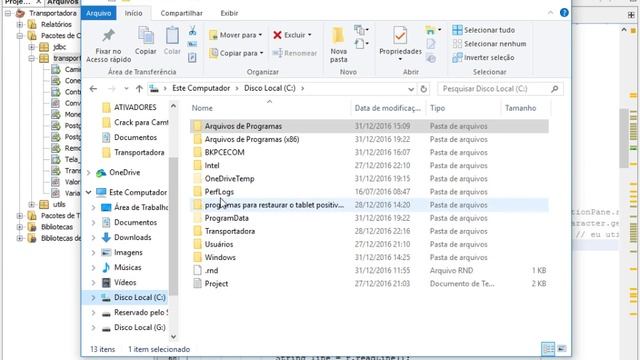Select the BKPCECOM folder
The image size is (640, 360).
(x=369, y=153)
